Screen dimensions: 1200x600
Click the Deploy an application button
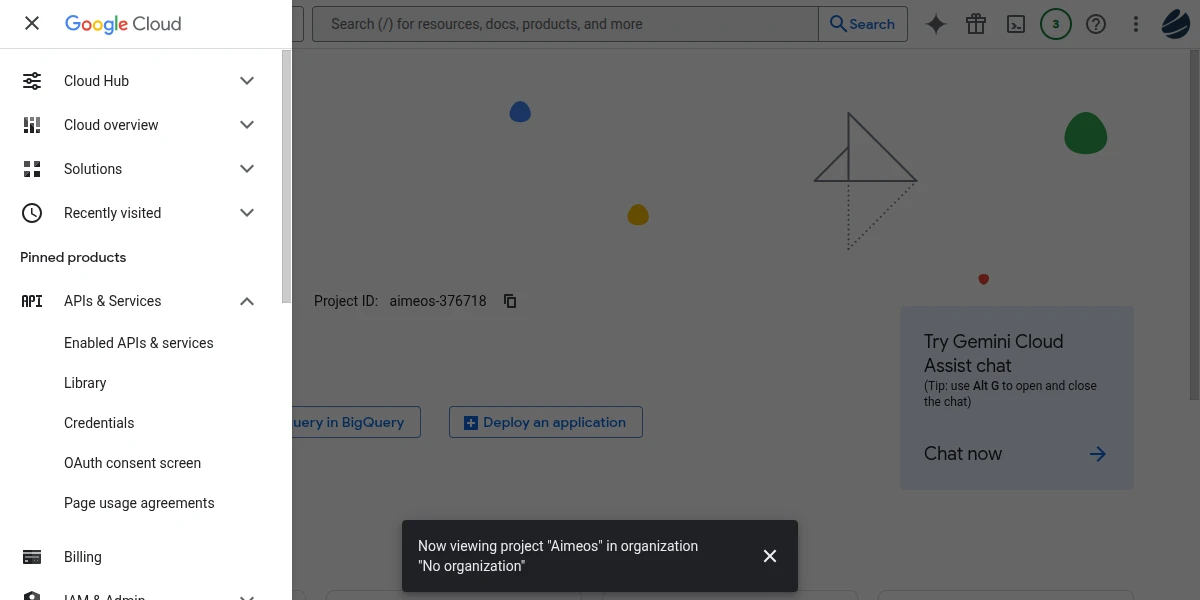point(545,422)
